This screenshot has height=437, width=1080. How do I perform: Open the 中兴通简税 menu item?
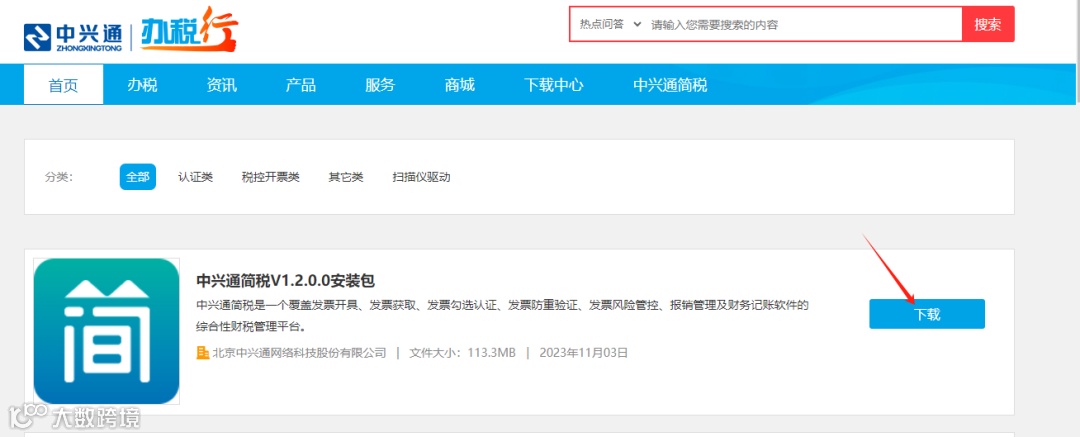(670, 85)
